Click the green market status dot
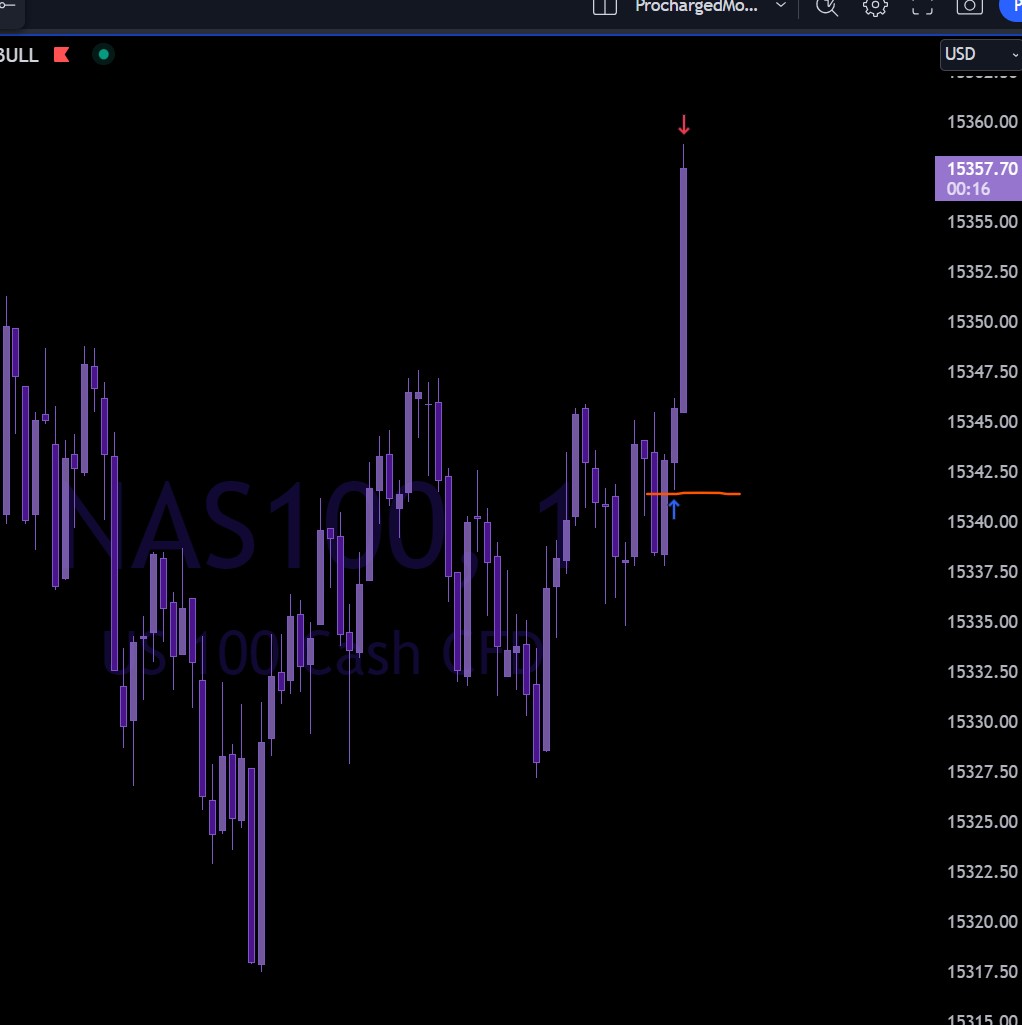The height and width of the screenshot is (1025, 1022). (x=103, y=54)
